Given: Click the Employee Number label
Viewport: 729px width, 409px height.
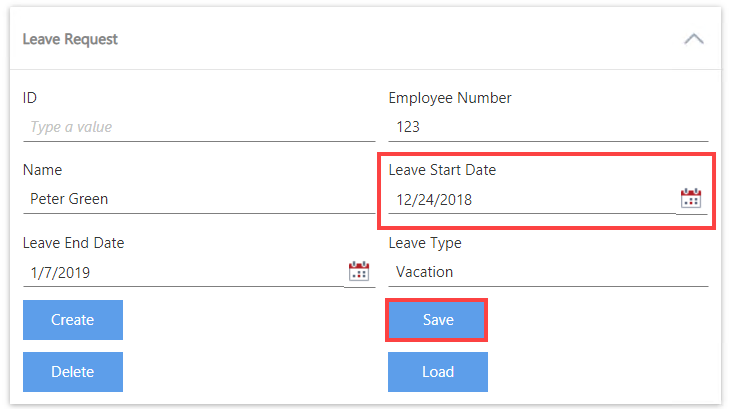Looking at the screenshot, I should (450, 98).
